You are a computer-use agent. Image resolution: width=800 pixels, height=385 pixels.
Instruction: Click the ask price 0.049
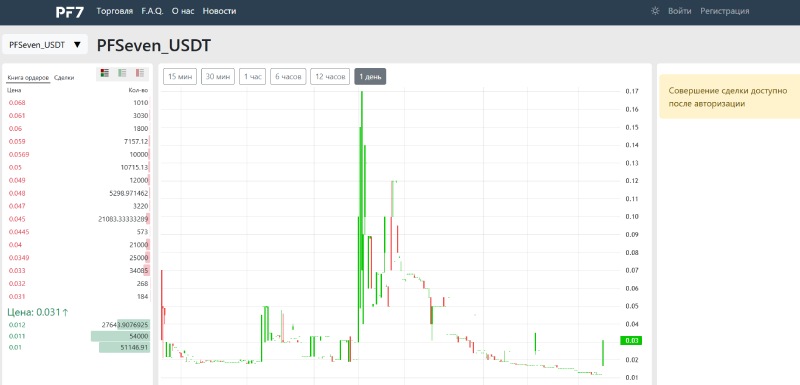pyautogui.click(x=17, y=180)
